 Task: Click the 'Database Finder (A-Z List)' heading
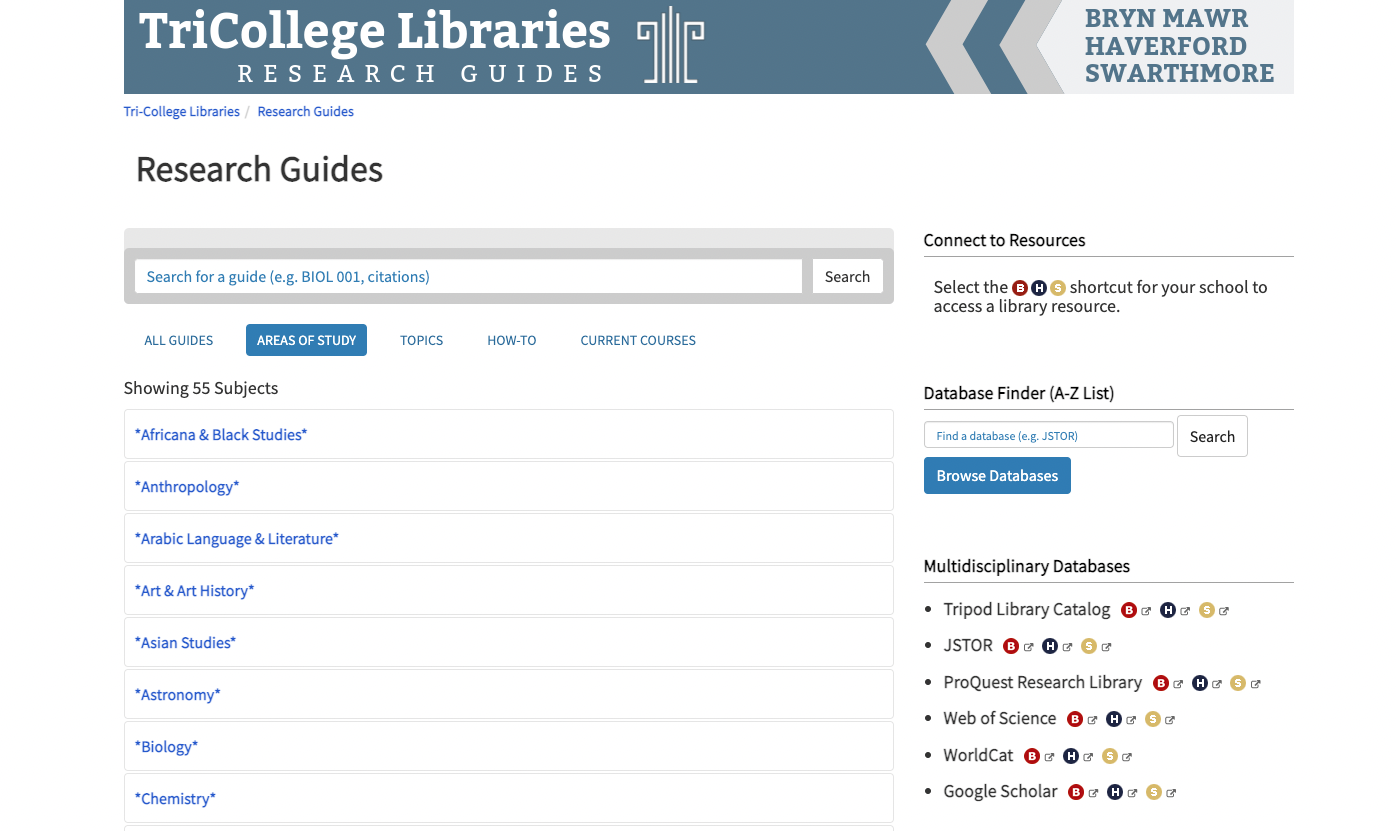click(1019, 393)
